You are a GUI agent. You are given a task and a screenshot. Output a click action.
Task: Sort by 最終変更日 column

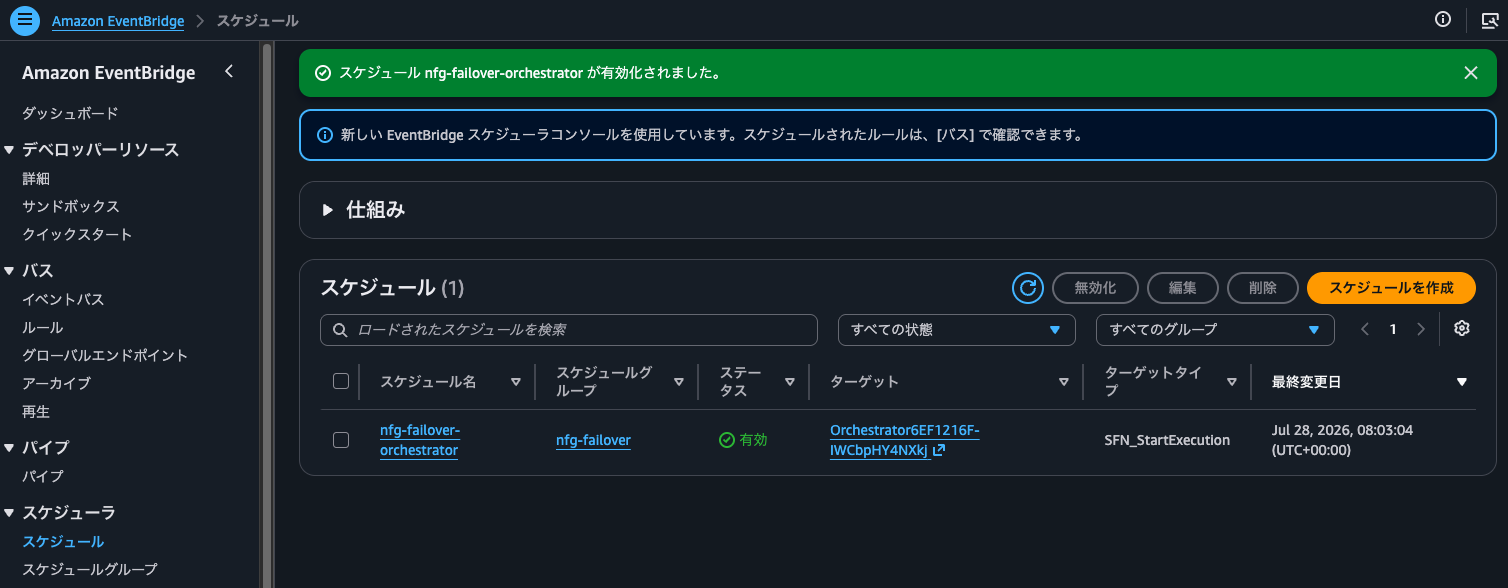click(1462, 382)
